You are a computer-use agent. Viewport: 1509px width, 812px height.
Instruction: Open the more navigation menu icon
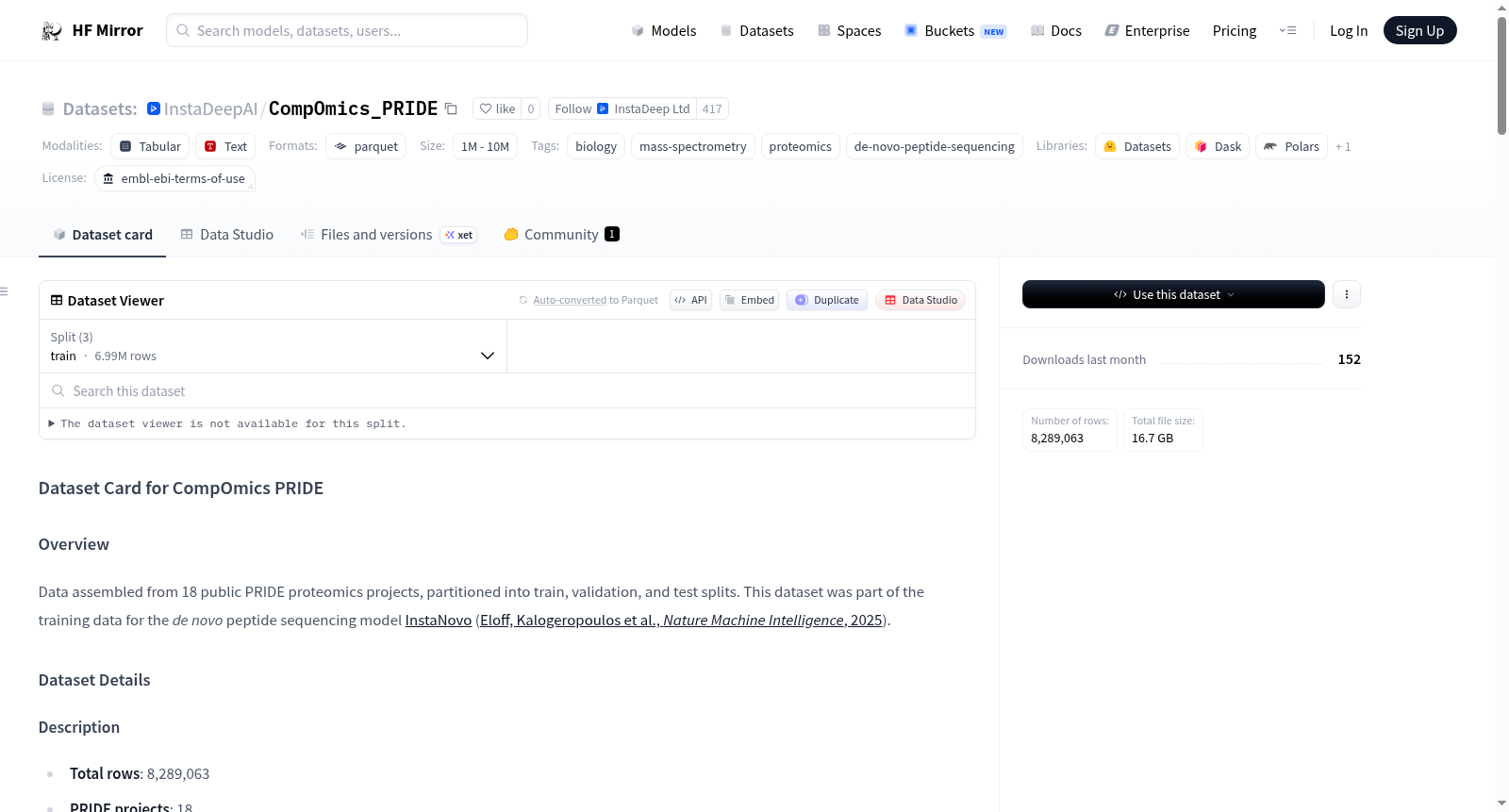tap(1287, 30)
